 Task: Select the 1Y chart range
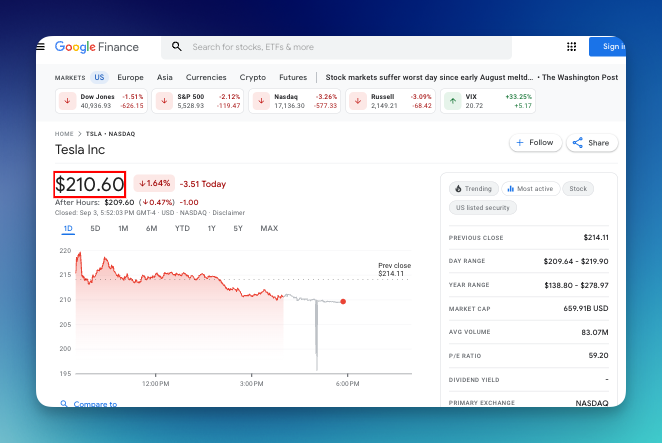point(212,228)
